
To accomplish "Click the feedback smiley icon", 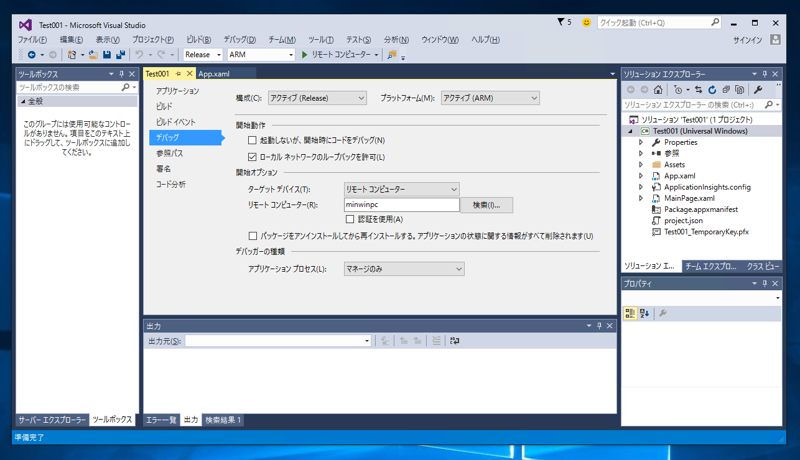I will click(586, 22).
